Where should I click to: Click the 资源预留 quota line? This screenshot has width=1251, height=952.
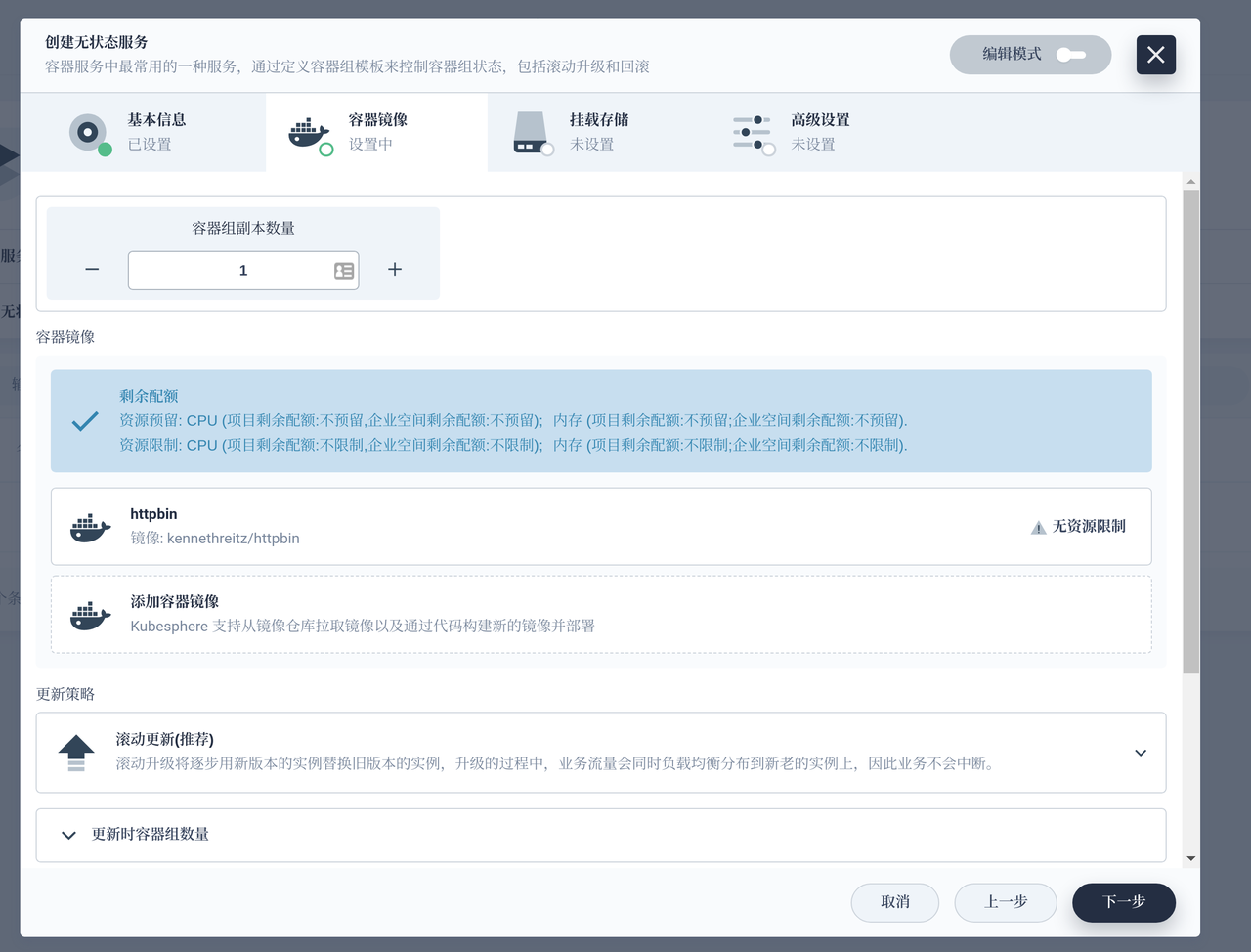click(513, 420)
